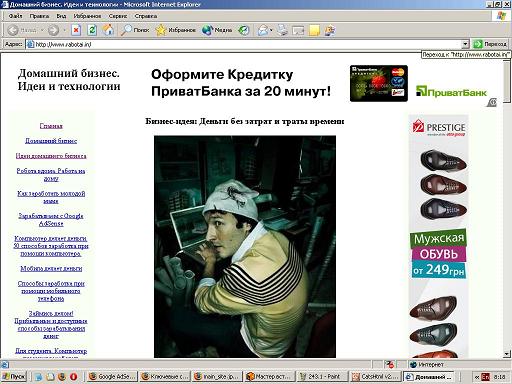The image size is (512, 384).
Task: Open dropdown arrow next to Forward button
Action: click(64, 30)
